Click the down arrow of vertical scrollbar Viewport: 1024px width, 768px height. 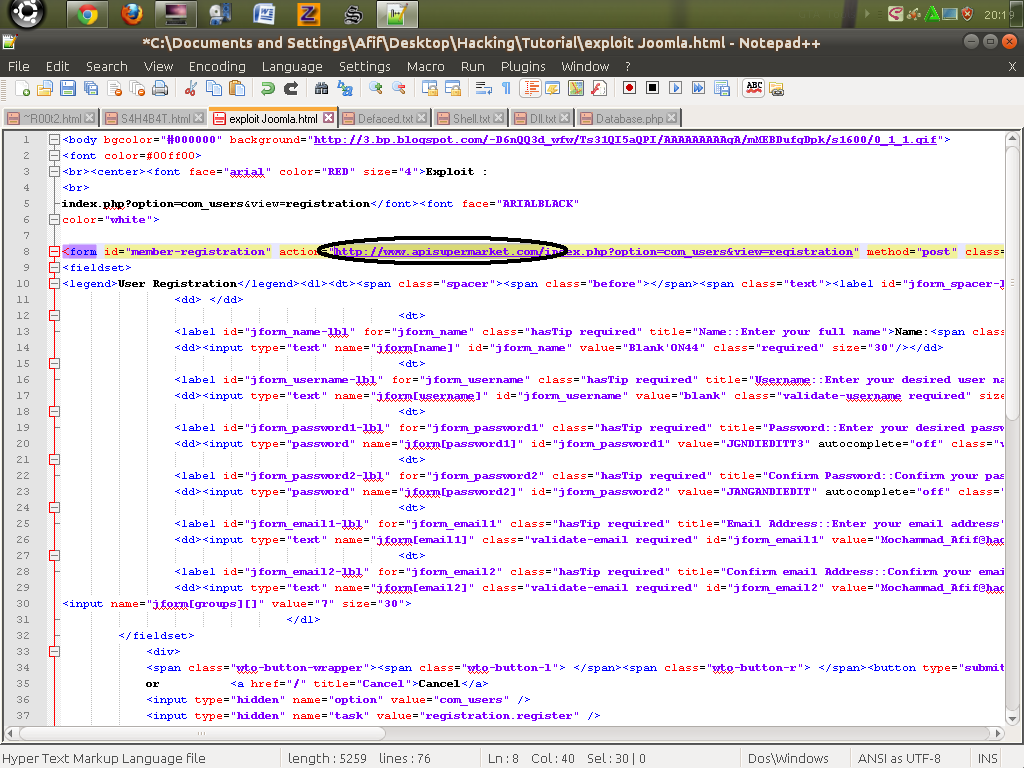pos(1012,718)
